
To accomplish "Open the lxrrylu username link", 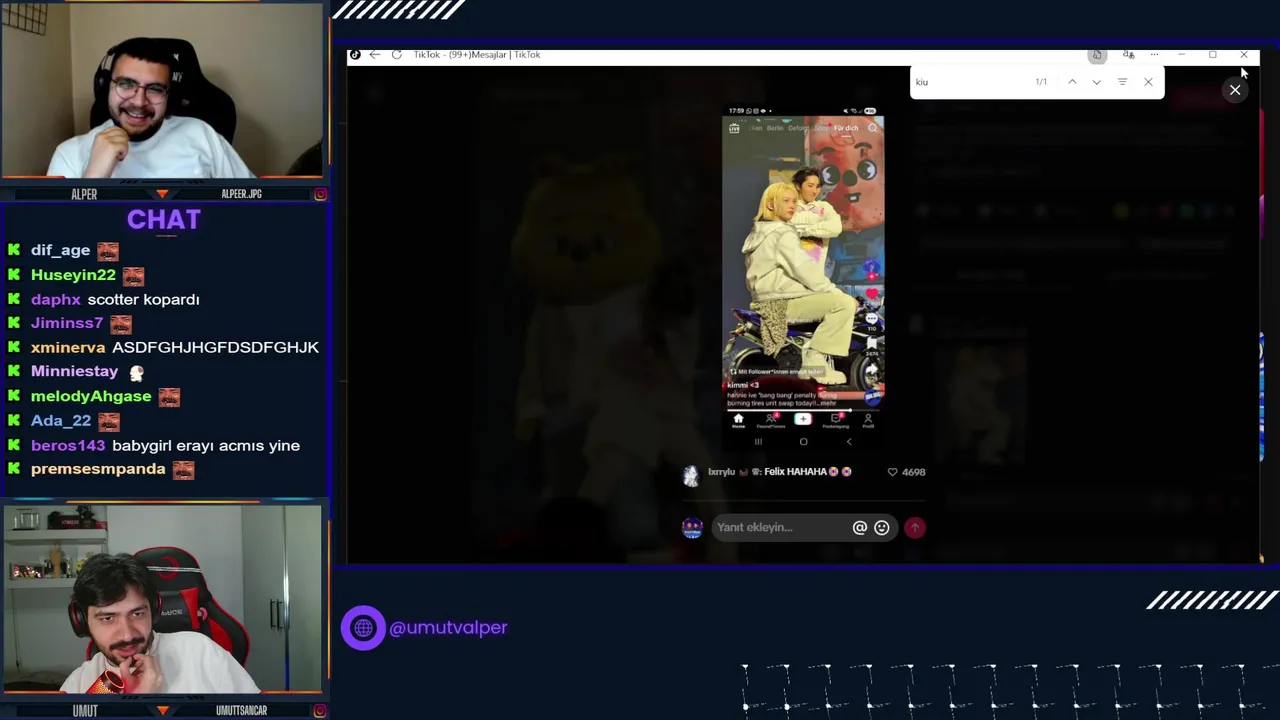I will pyautogui.click(x=721, y=472).
